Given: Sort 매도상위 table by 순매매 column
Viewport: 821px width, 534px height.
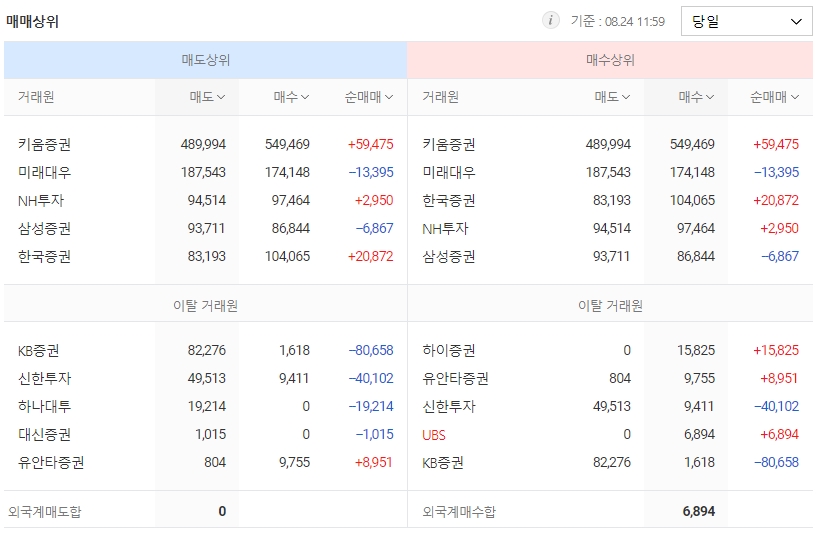Looking at the screenshot, I should coord(369,97).
